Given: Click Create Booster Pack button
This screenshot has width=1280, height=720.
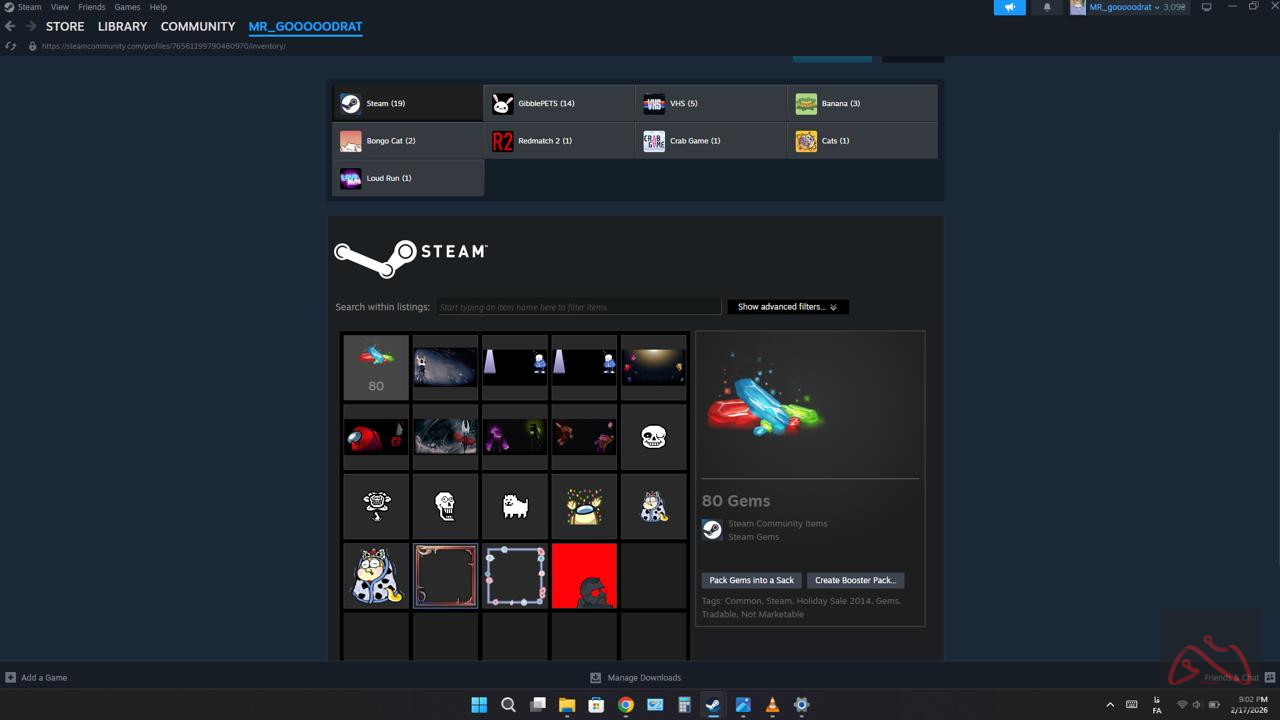Looking at the screenshot, I should click(855, 580).
